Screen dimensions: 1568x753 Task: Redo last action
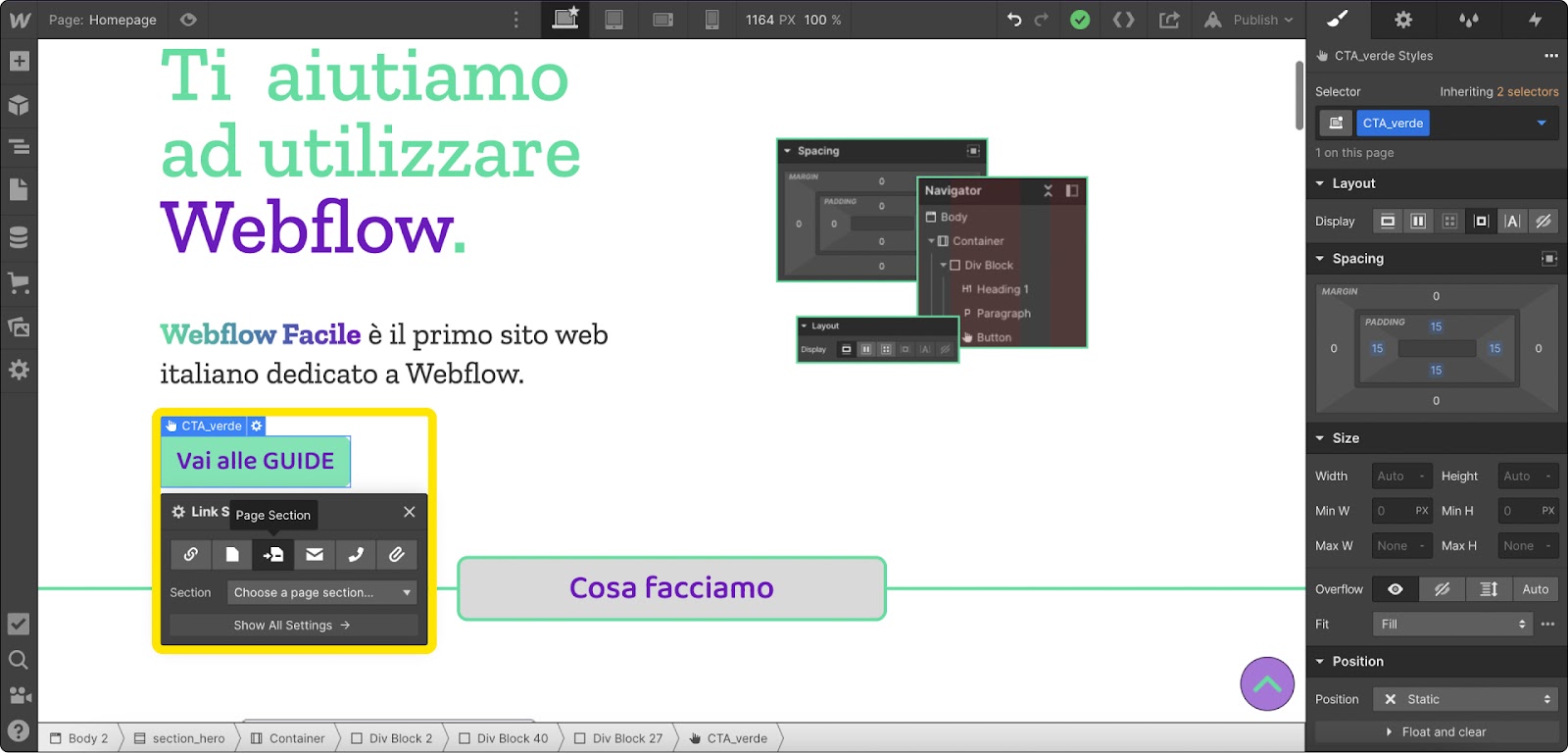(1042, 20)
